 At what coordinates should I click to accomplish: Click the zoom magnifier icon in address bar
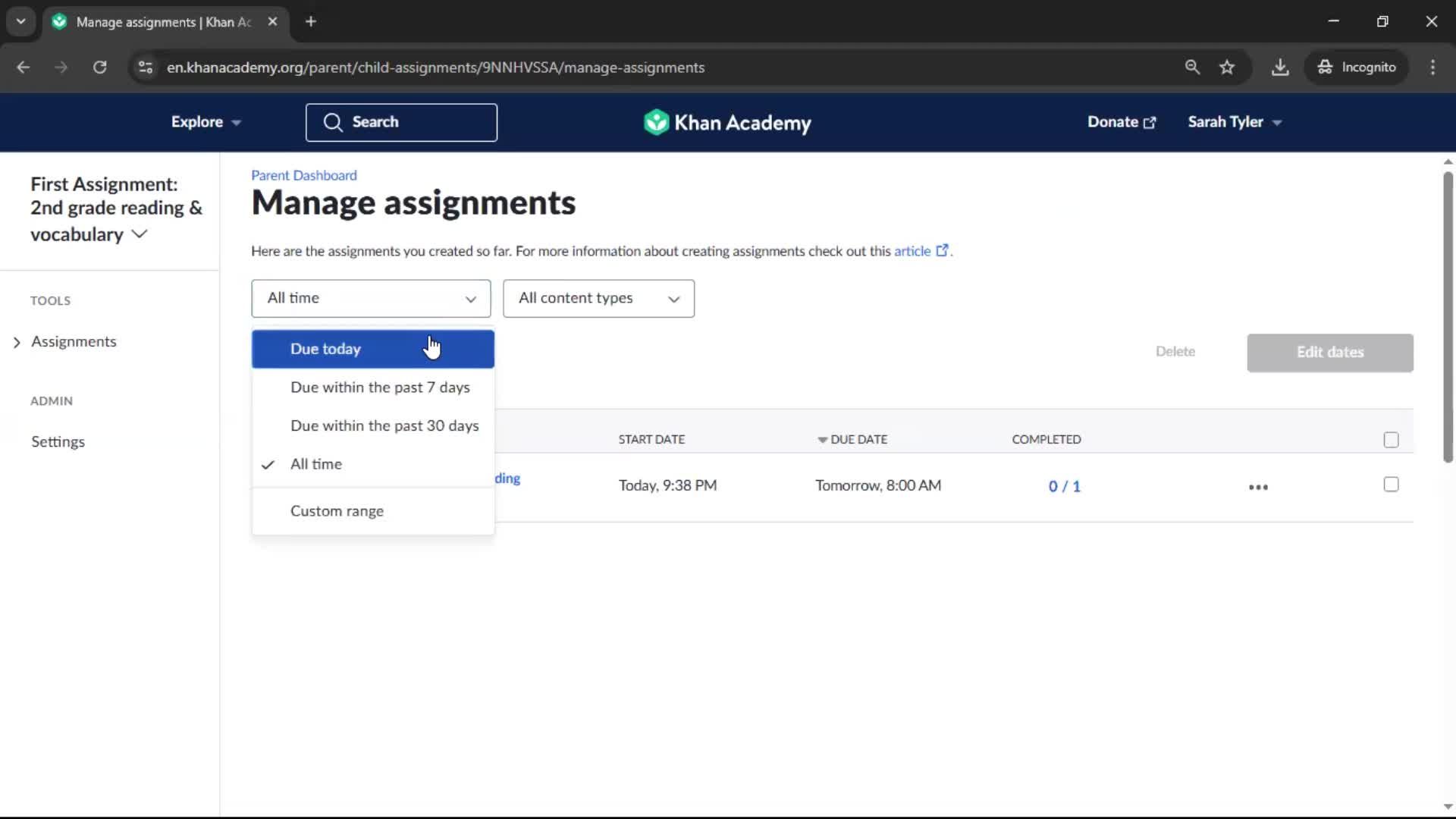coord(1192,67)
